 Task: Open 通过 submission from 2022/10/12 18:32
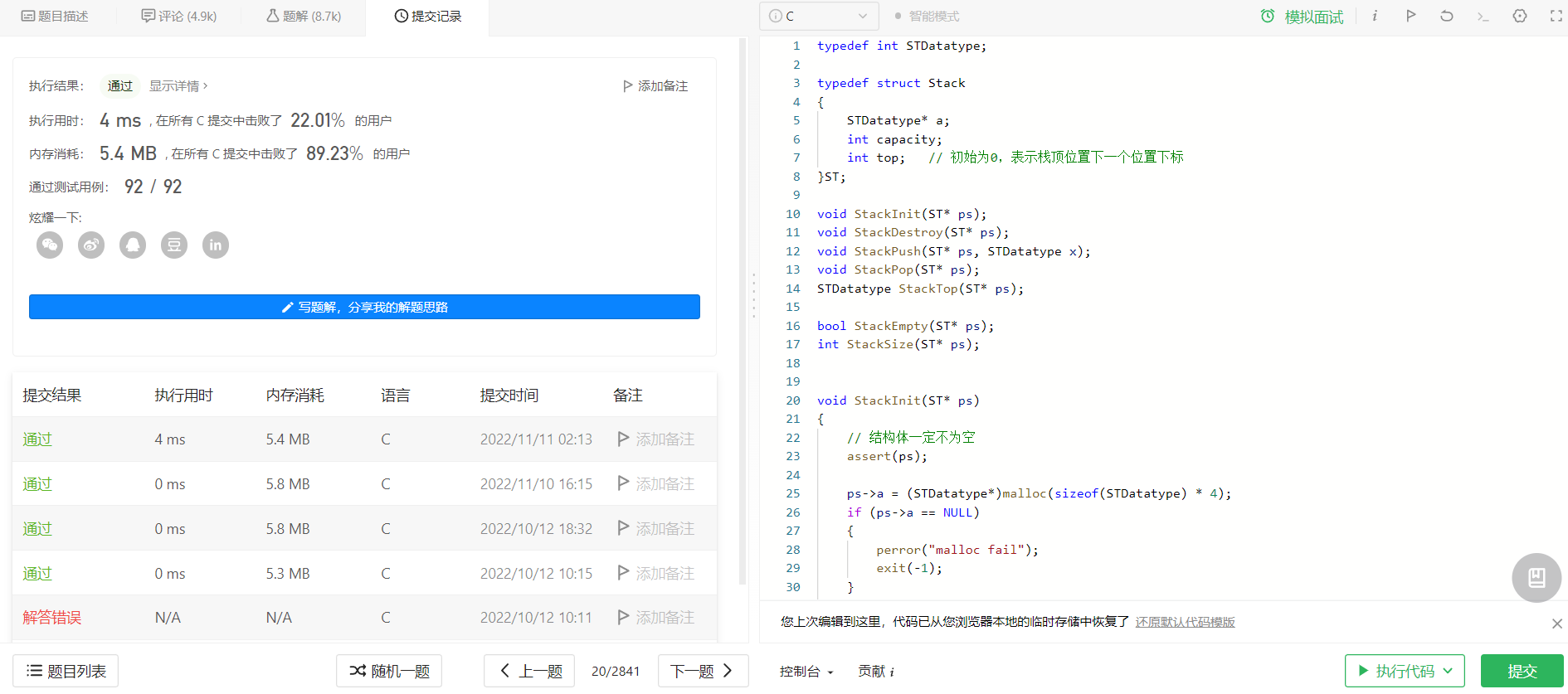click(37, 529)
